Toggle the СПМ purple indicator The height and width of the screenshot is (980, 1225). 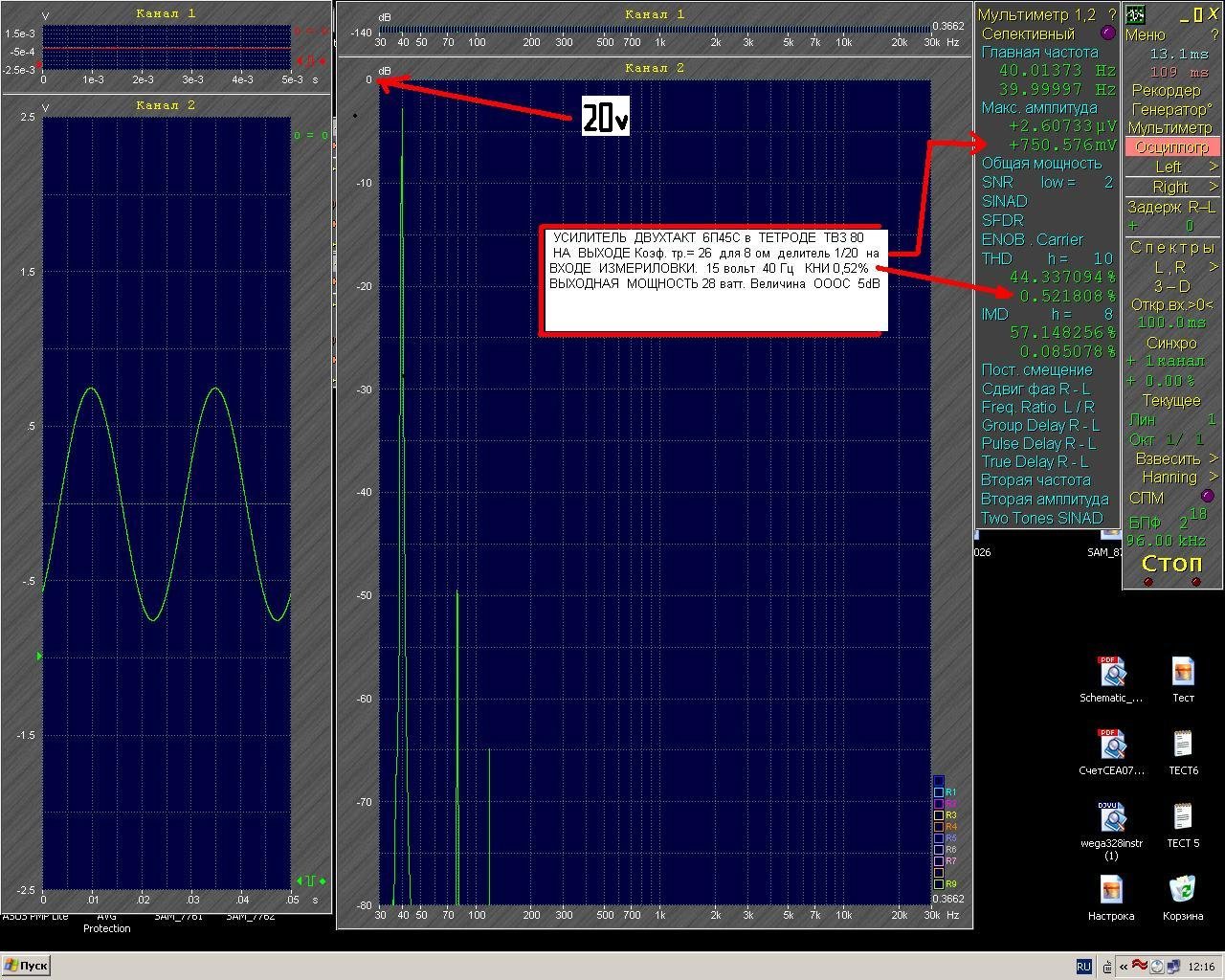tap(1207, 496)
